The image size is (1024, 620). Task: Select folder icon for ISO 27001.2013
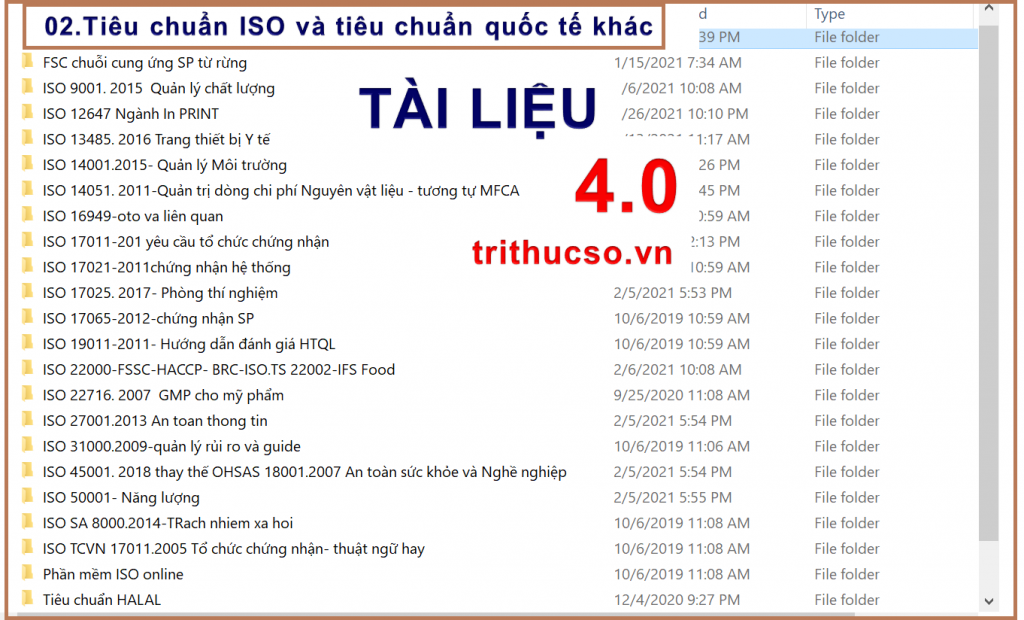coord(27,421)
